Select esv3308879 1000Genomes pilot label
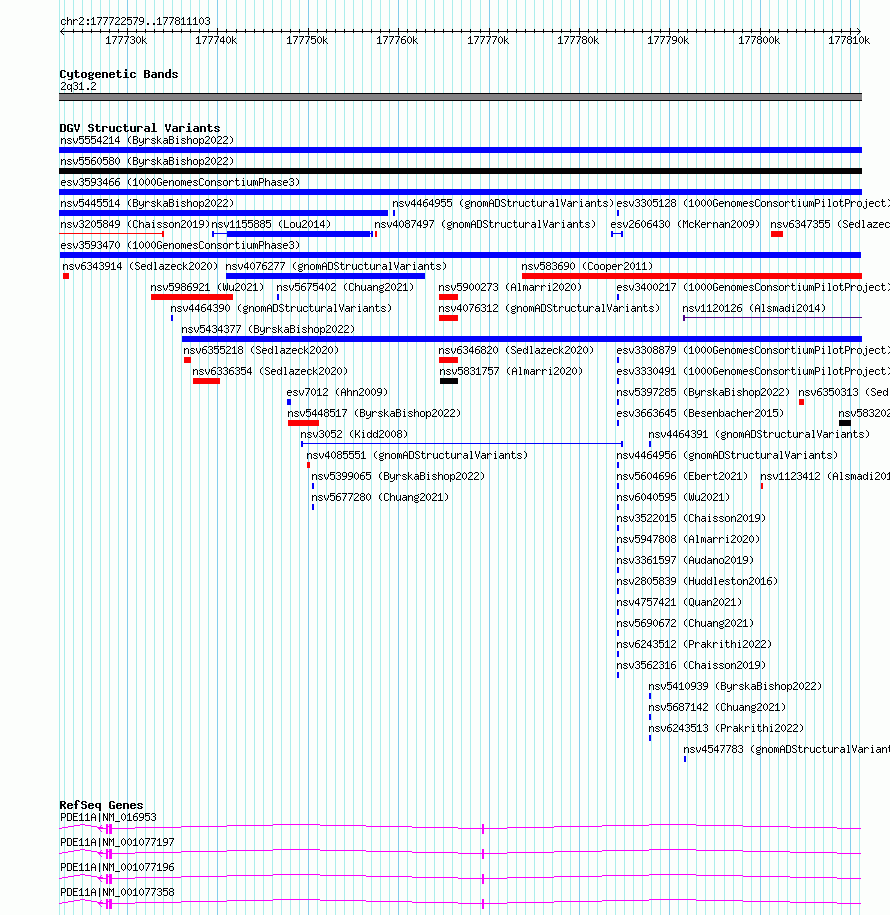This screenshot has height=915, width=890. (753, 351)
